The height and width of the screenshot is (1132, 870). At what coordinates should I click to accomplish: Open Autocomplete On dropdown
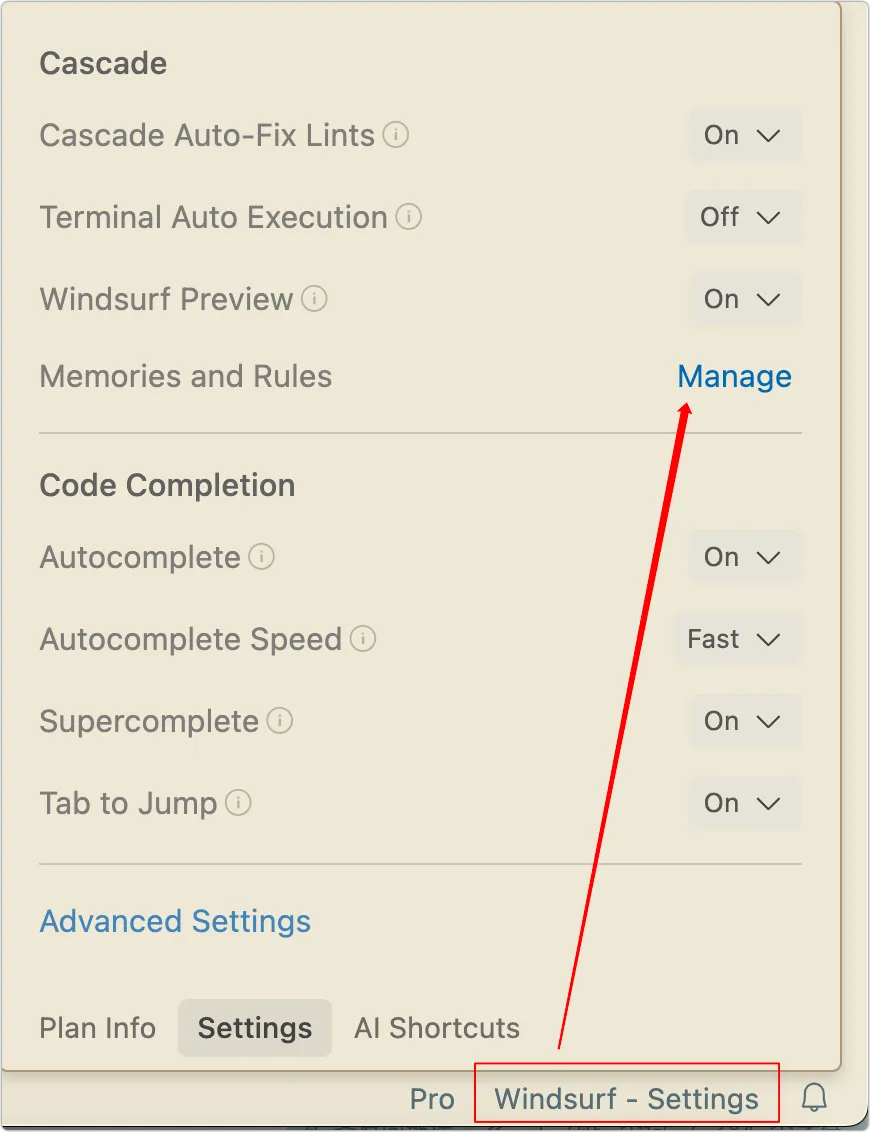click(x=744, y=557)
